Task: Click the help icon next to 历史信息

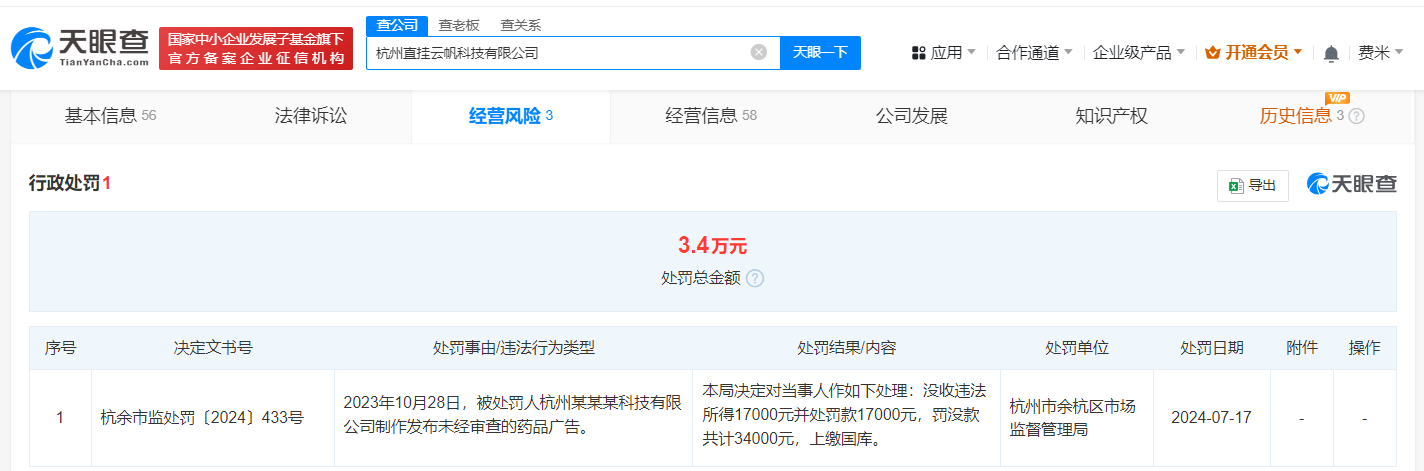Action: click(1356, 117)
